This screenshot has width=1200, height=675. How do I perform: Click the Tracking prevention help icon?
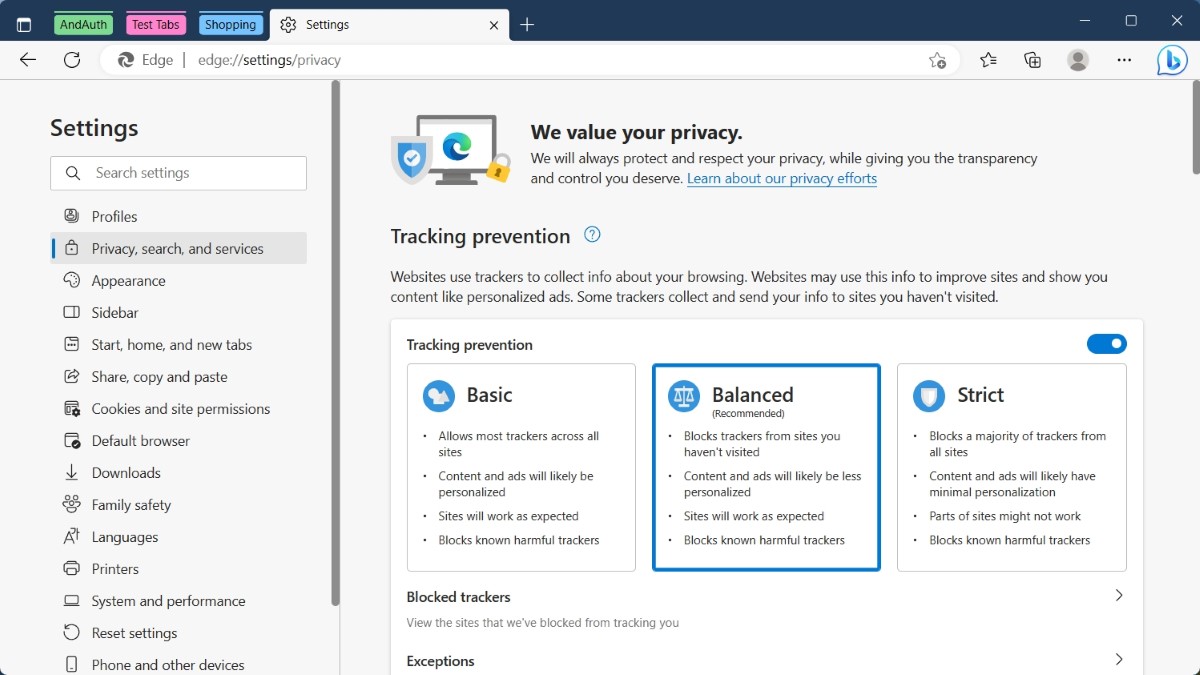(592, 235)
